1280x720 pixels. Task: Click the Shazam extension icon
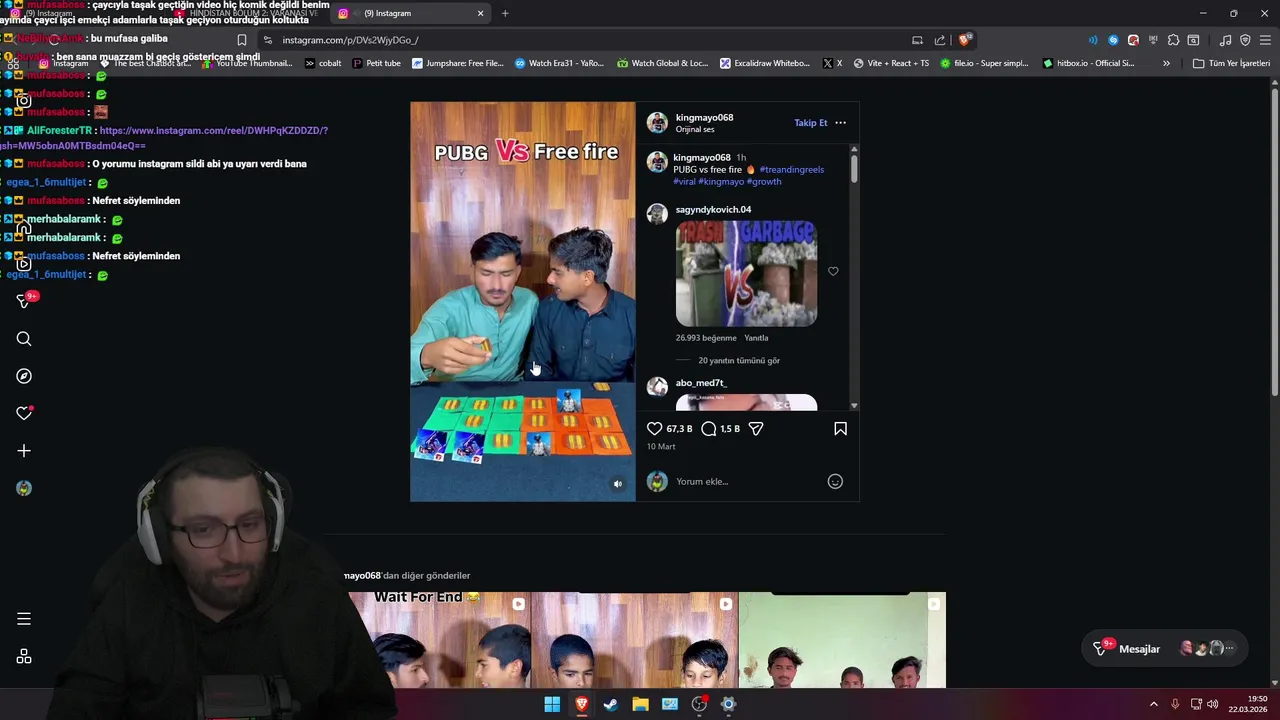(1113, 40)
